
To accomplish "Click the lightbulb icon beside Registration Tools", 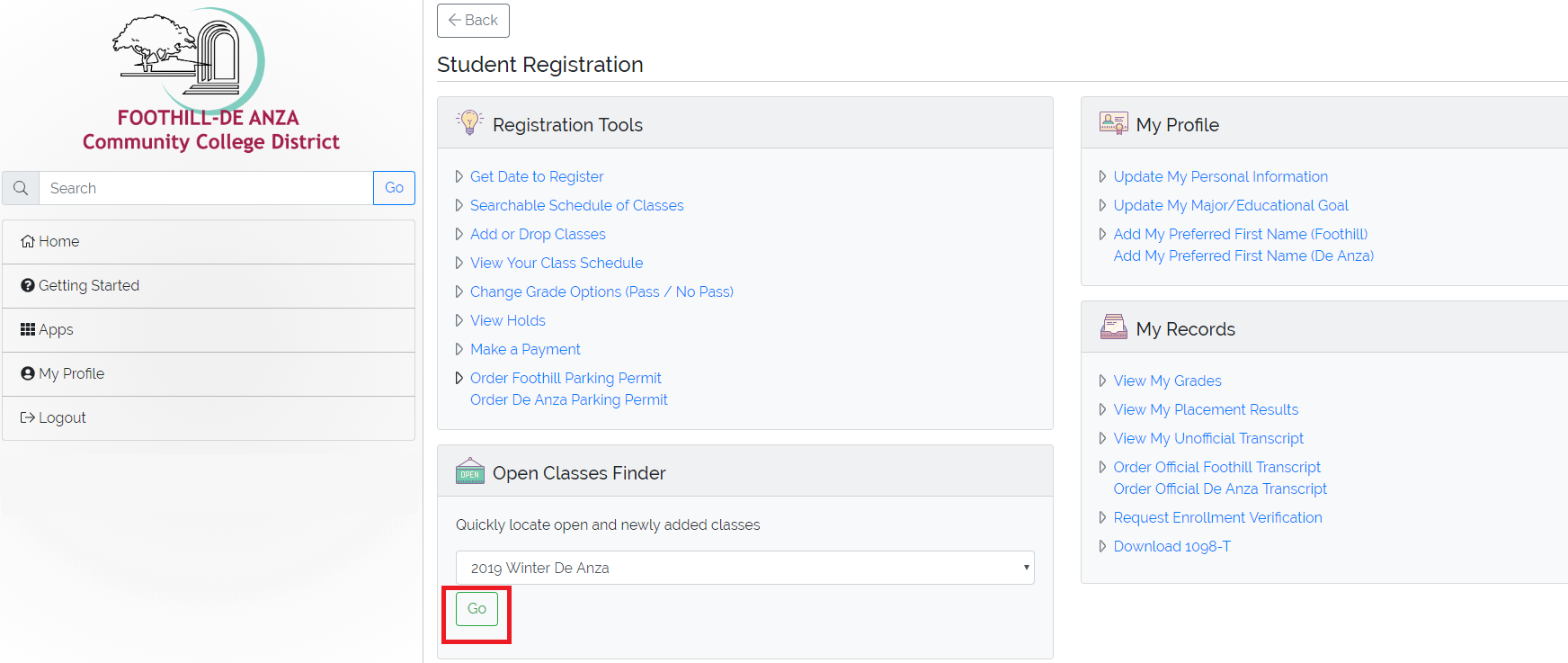I will tap(468, 123).
